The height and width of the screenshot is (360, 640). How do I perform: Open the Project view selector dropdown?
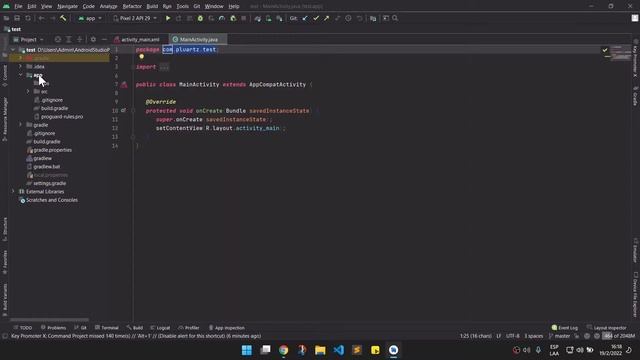pyautogui.click(x=28, y=40)
